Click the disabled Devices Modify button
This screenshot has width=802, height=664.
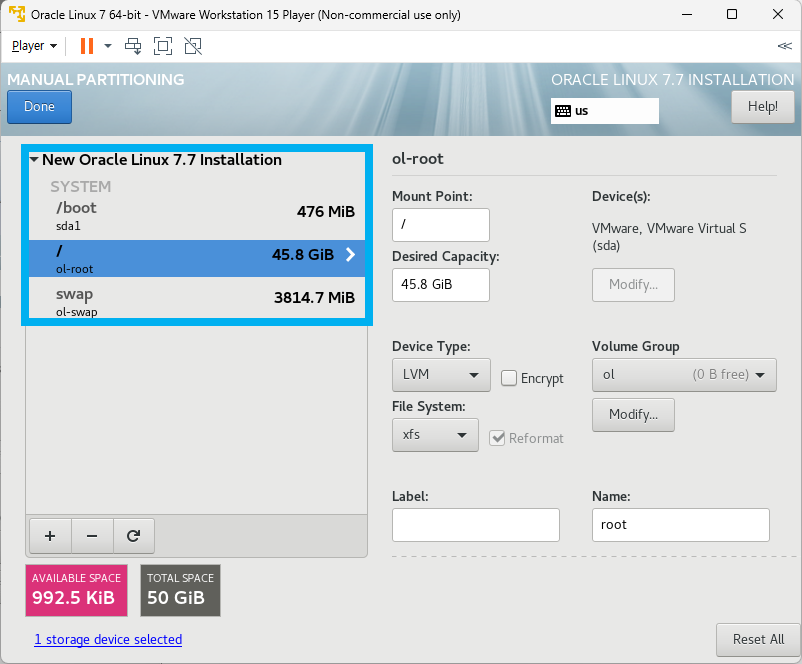633,284
